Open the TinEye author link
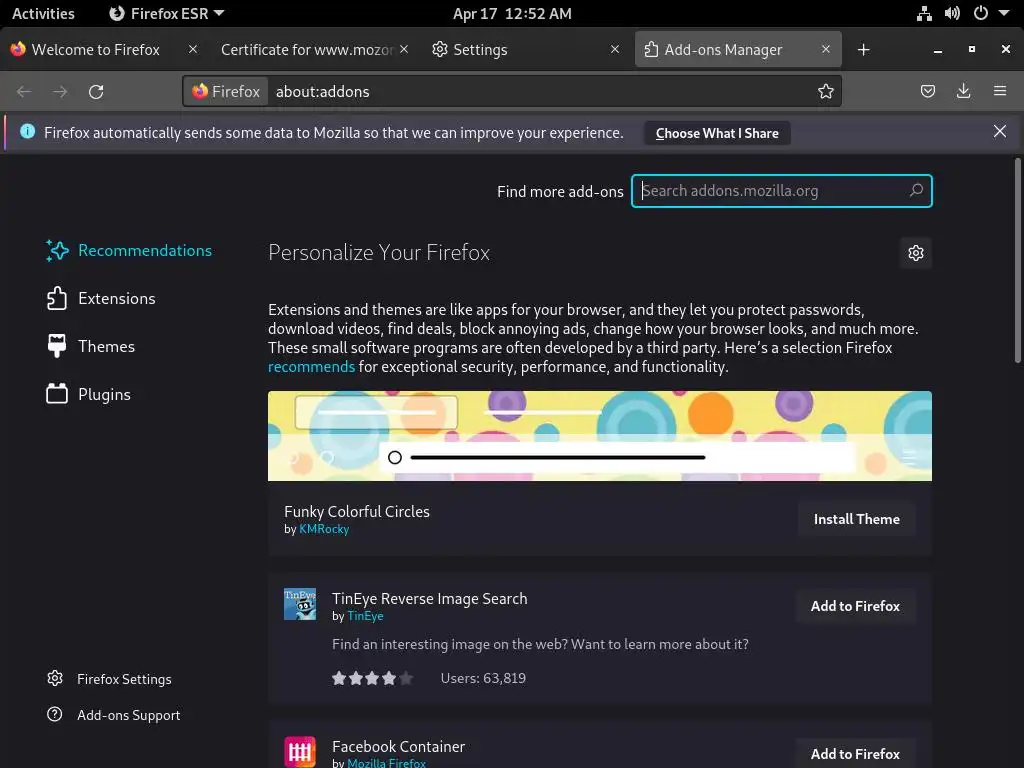This screenshot has height=768, width=1024. click(x=365, y=616)
